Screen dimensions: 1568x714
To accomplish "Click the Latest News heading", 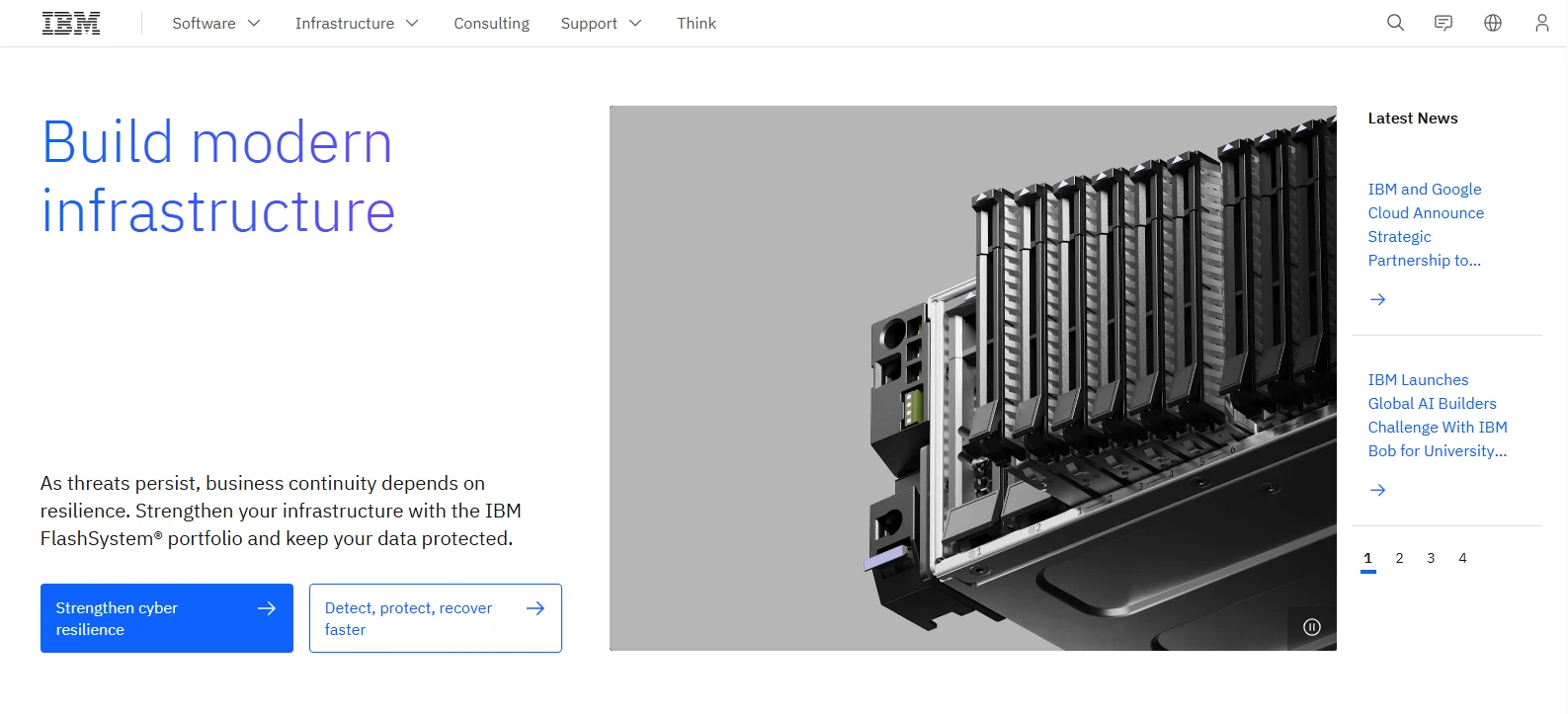I will 1413,119.
